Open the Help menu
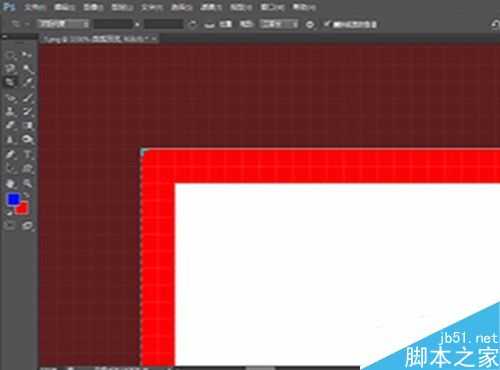 tap(304, 7)
